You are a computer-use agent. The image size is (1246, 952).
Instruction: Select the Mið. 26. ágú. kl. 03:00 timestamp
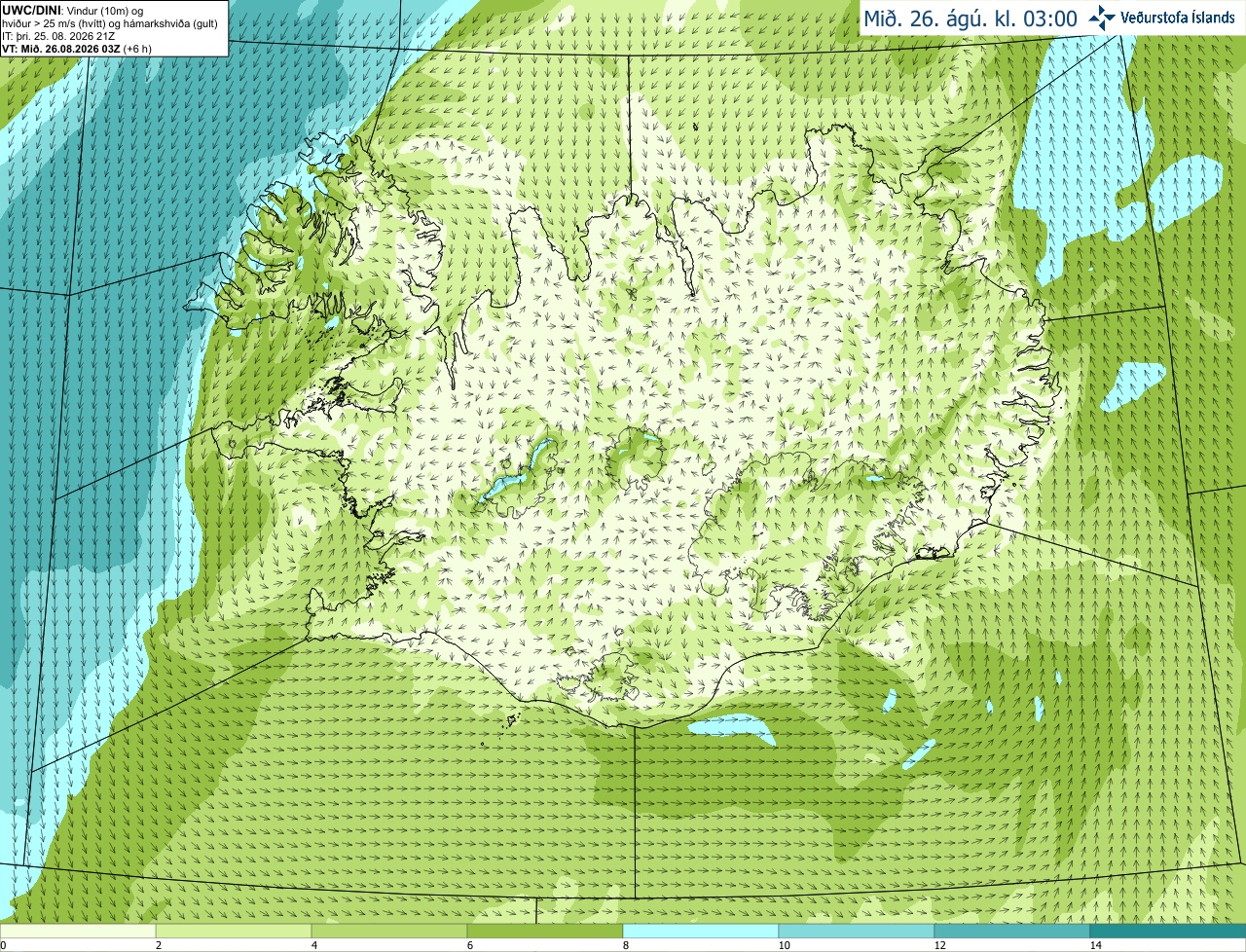click(971, 18)
